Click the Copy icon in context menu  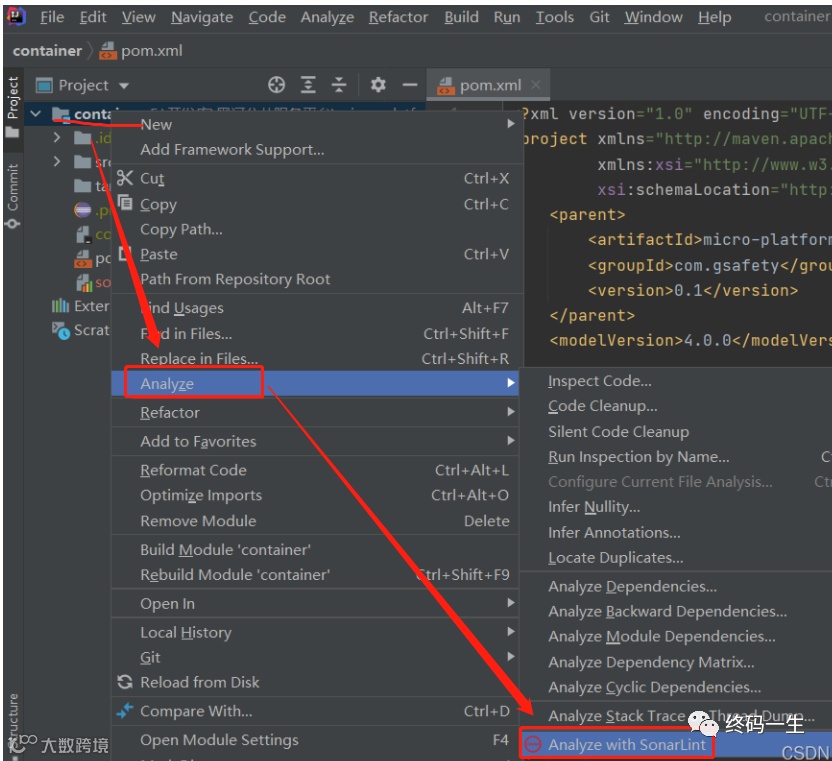[125, 203]
